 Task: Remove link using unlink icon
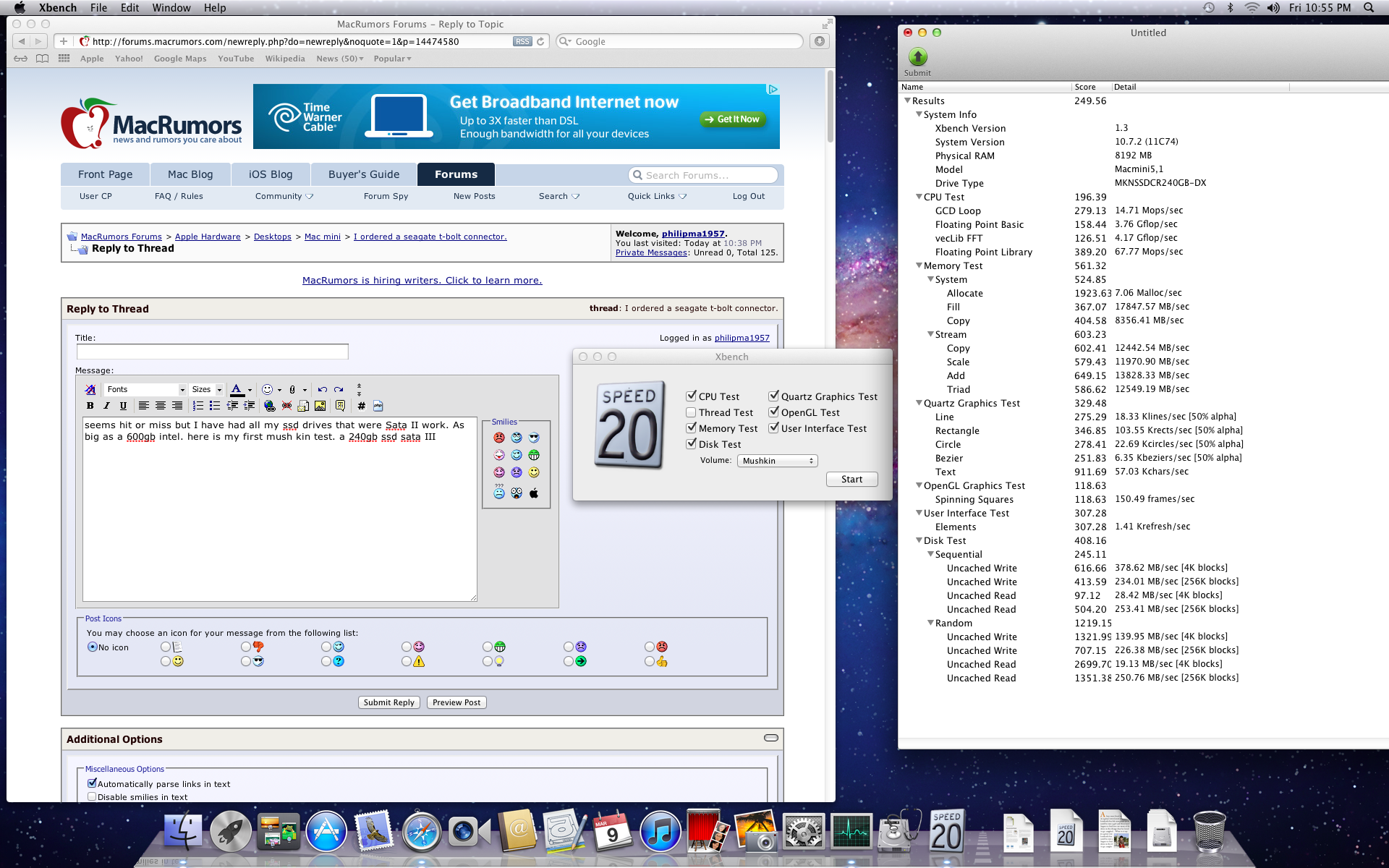286,406
